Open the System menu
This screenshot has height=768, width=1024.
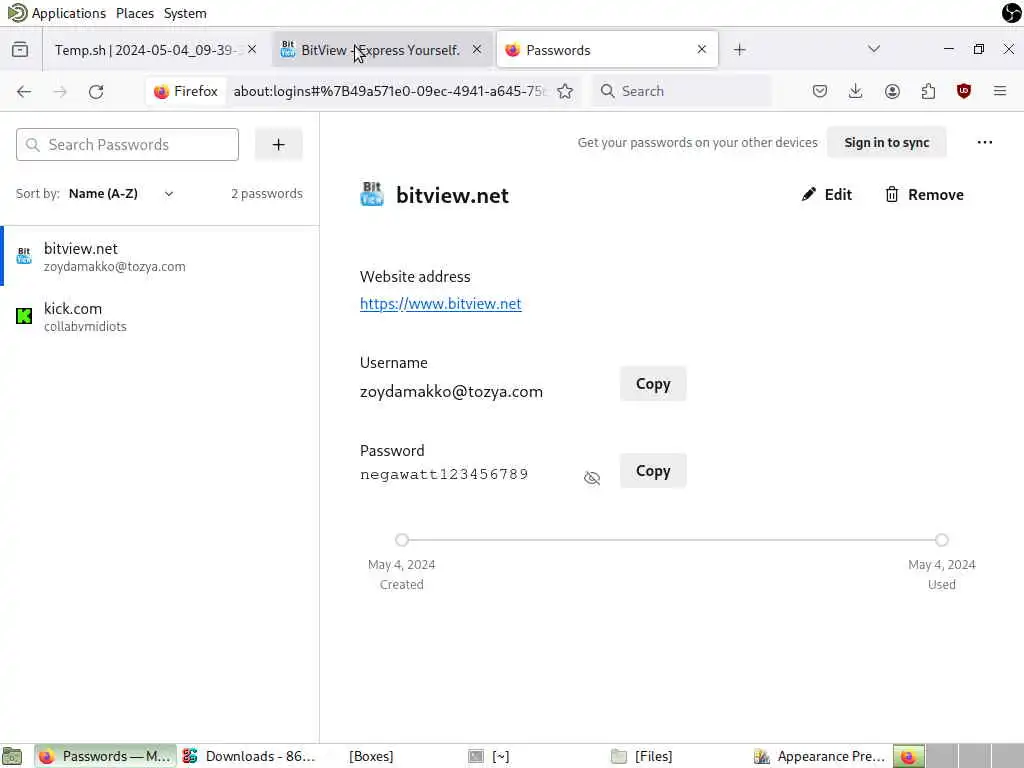[185, 13]
